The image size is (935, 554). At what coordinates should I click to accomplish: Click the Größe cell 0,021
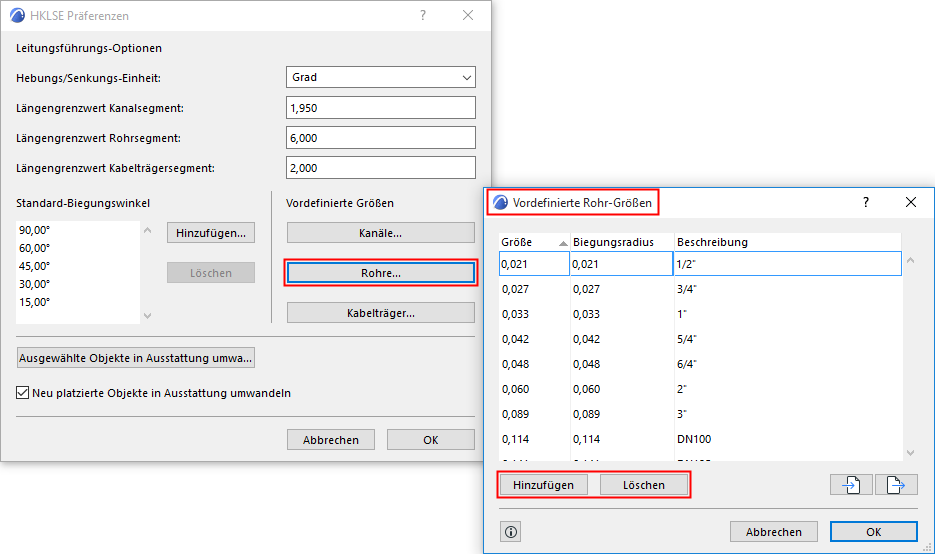[x=534, y=264]
